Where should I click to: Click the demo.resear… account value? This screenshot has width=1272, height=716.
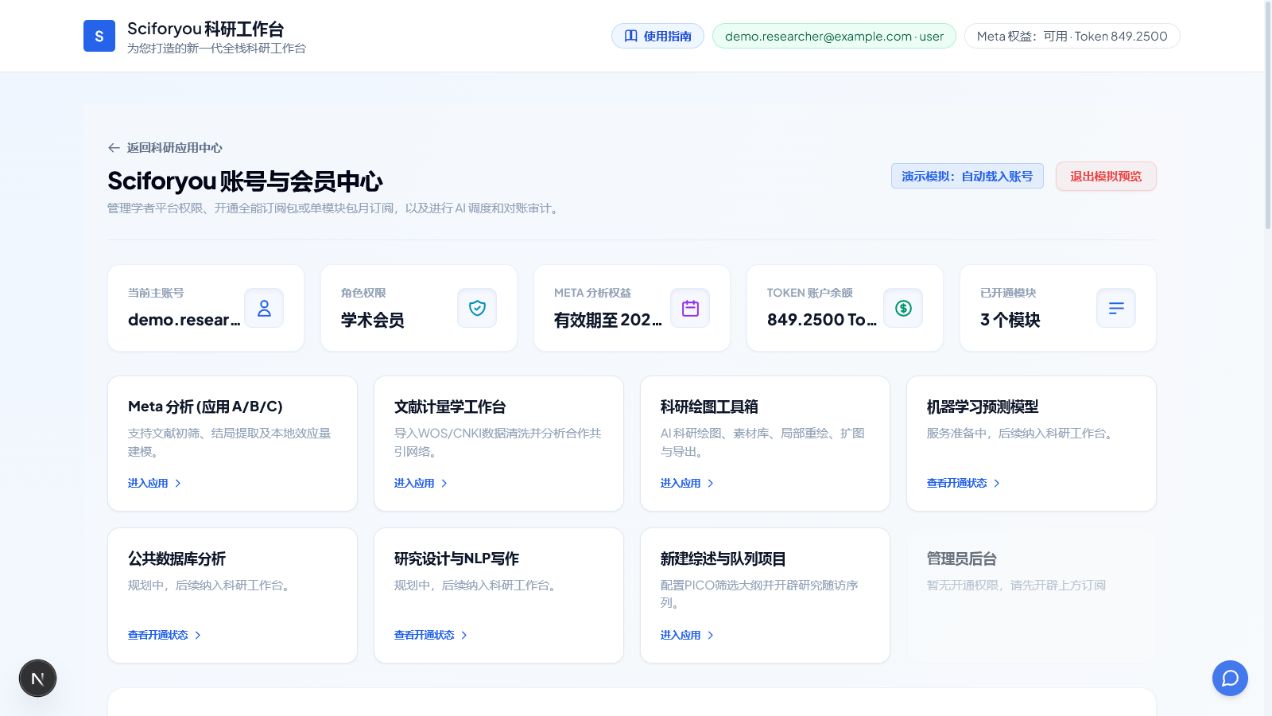tap(184, 320)
